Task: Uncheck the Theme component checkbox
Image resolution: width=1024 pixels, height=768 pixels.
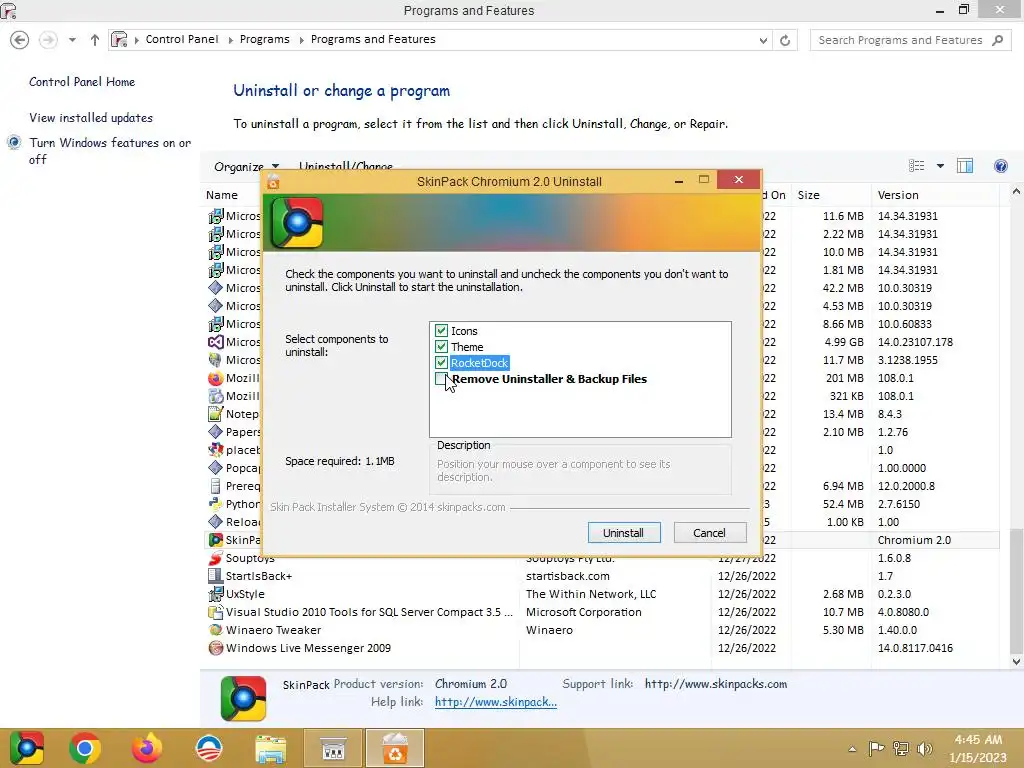Action: tap(441, 347)
